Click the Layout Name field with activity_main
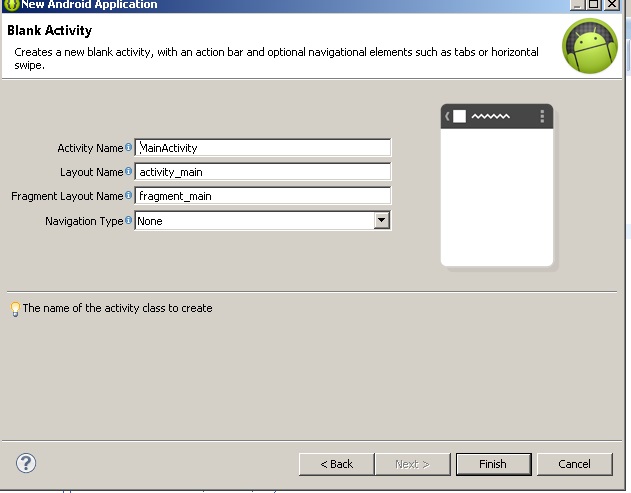The image size is (631, 493). click(x=263, y=172)
